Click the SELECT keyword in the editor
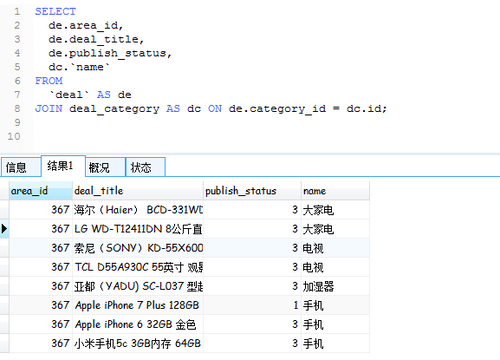Screen dimensions: 500x360 tap(55, 12)
